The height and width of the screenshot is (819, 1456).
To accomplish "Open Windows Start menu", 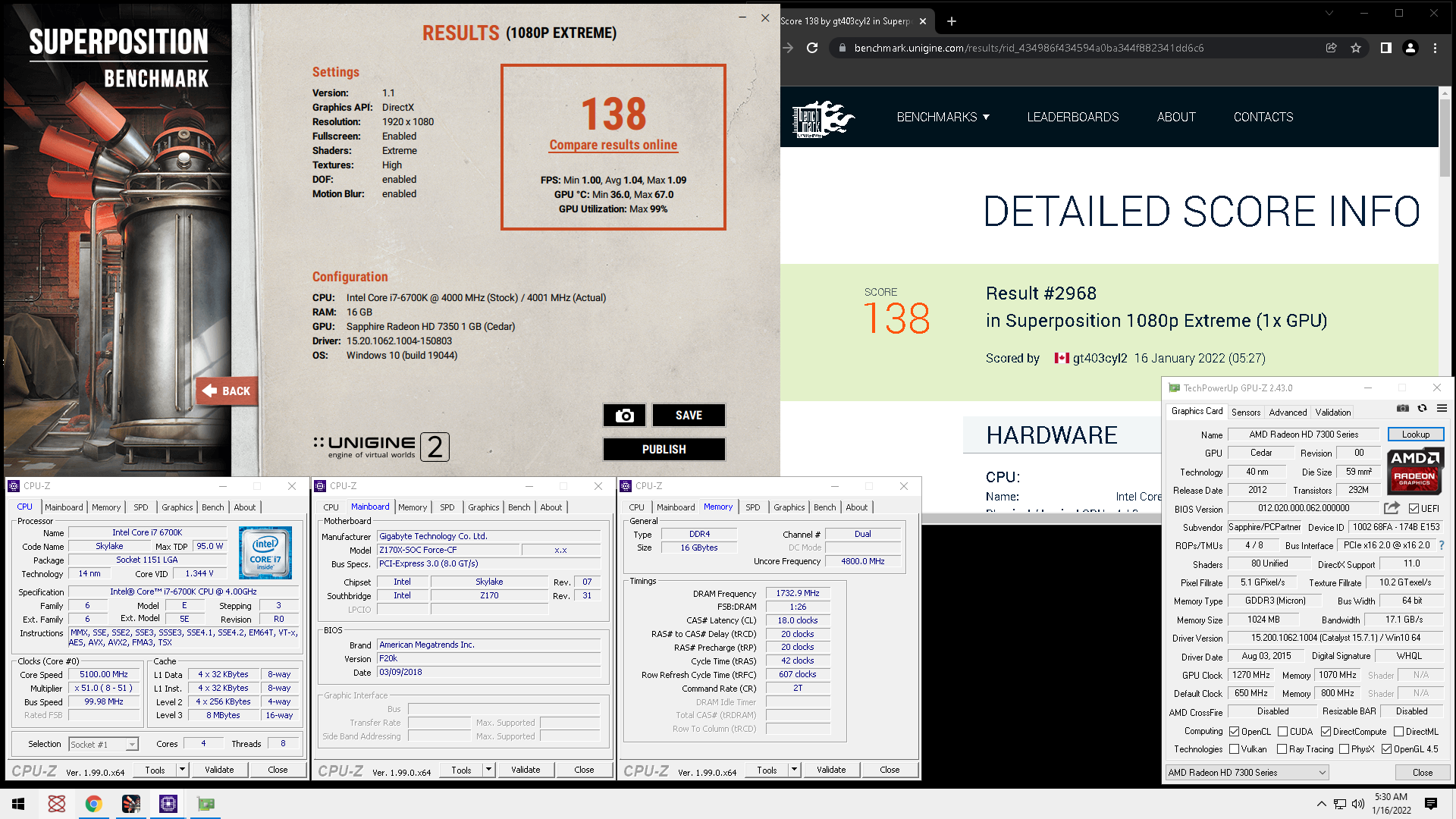I will coord(18,804).
